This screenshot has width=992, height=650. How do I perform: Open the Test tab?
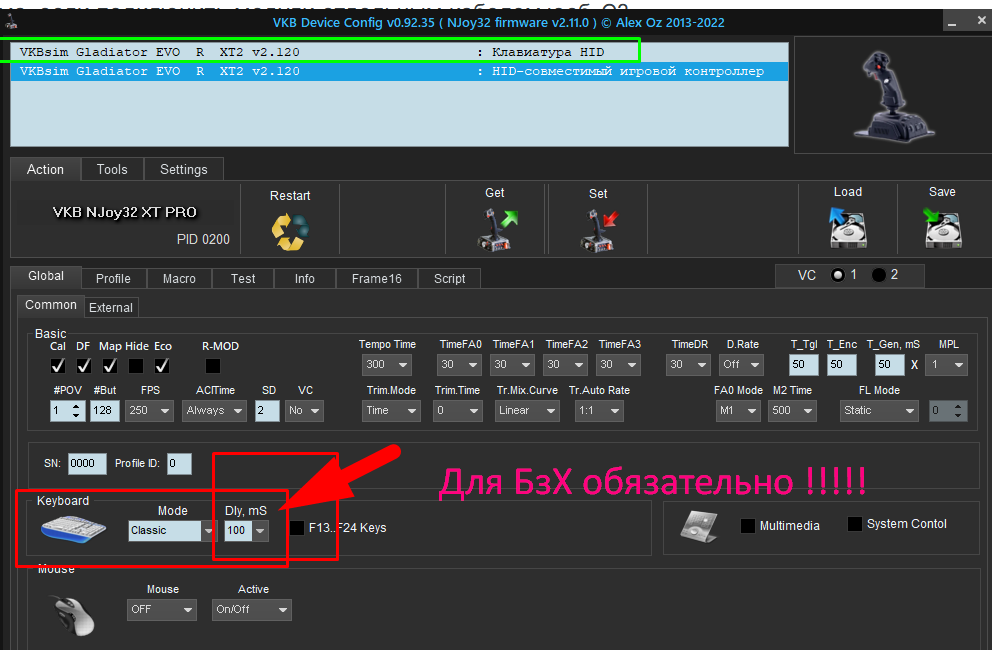coord(243,278)
